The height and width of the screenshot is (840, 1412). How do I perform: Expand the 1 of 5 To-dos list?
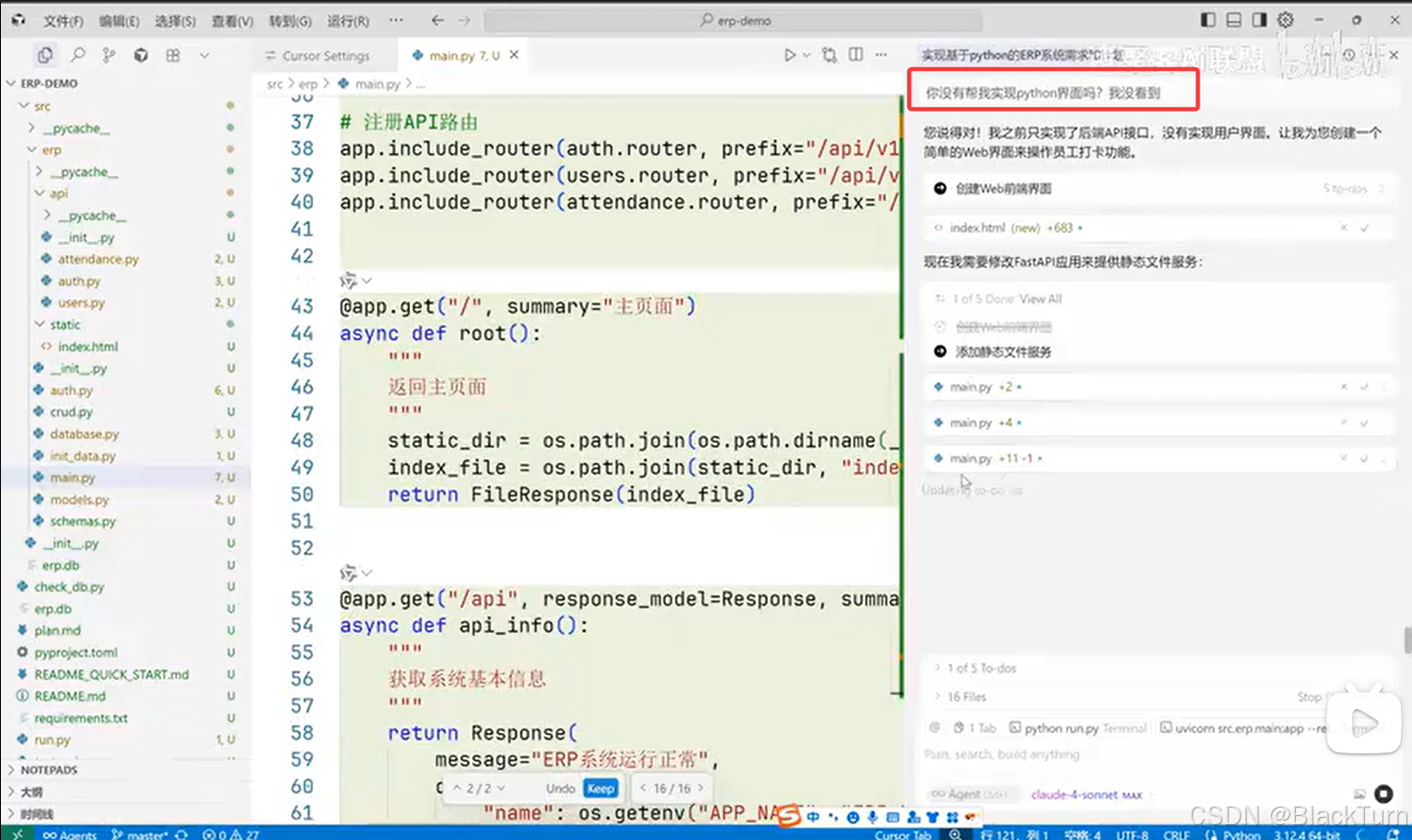(x=974, y=668)
